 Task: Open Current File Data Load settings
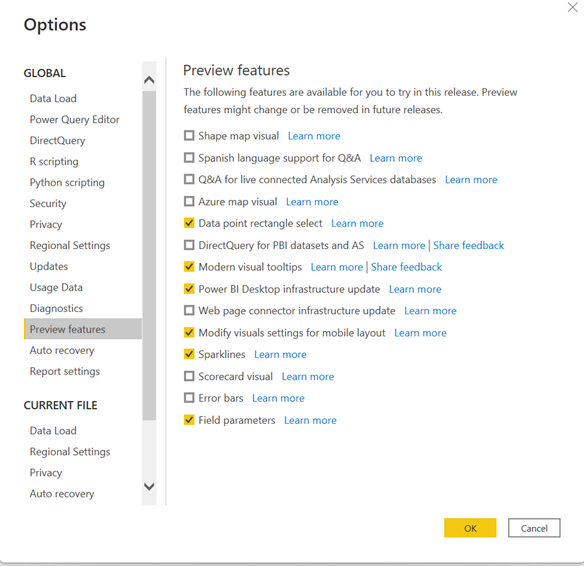click(x=83, y=430)
